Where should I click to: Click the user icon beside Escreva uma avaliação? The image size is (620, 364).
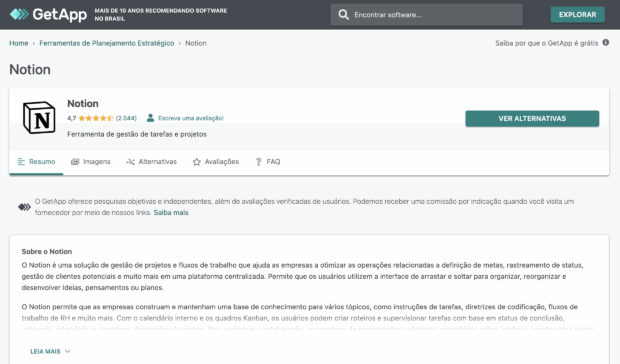tap(150, 118)
